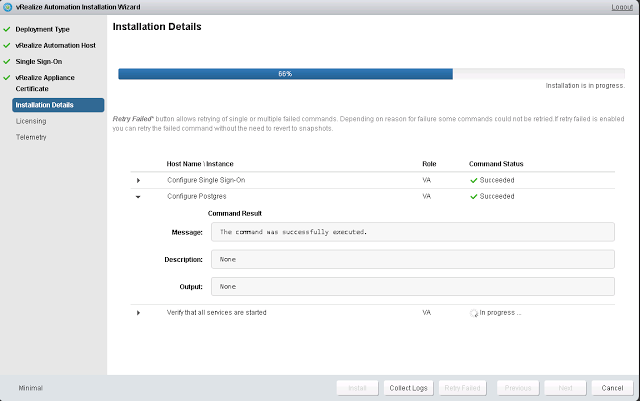Open the Licensing step
Image resolution: width=640 pixels, height=401 pixels.
(31, 121)
